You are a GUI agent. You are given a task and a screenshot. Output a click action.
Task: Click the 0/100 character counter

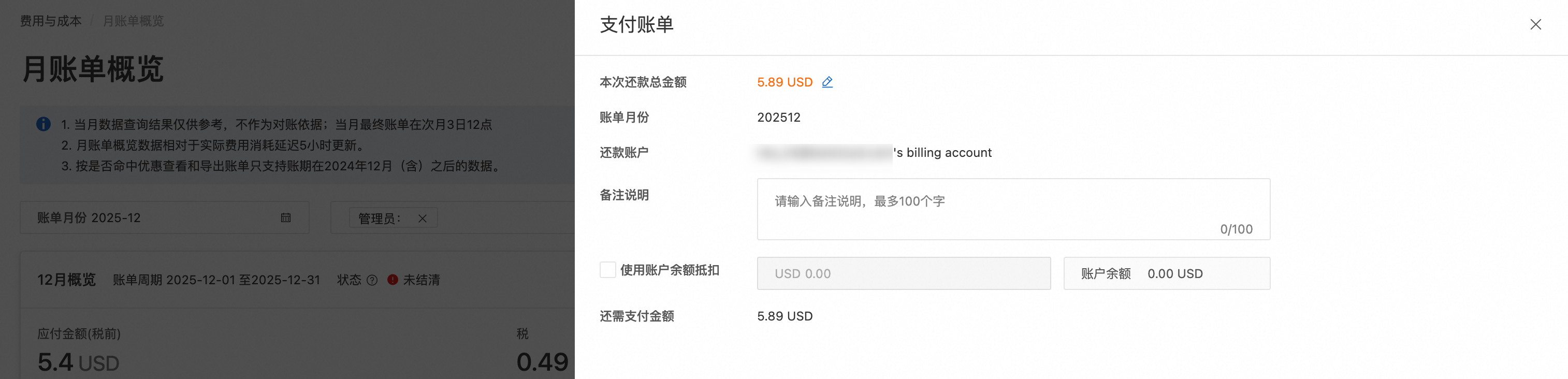pos(1236,229)
